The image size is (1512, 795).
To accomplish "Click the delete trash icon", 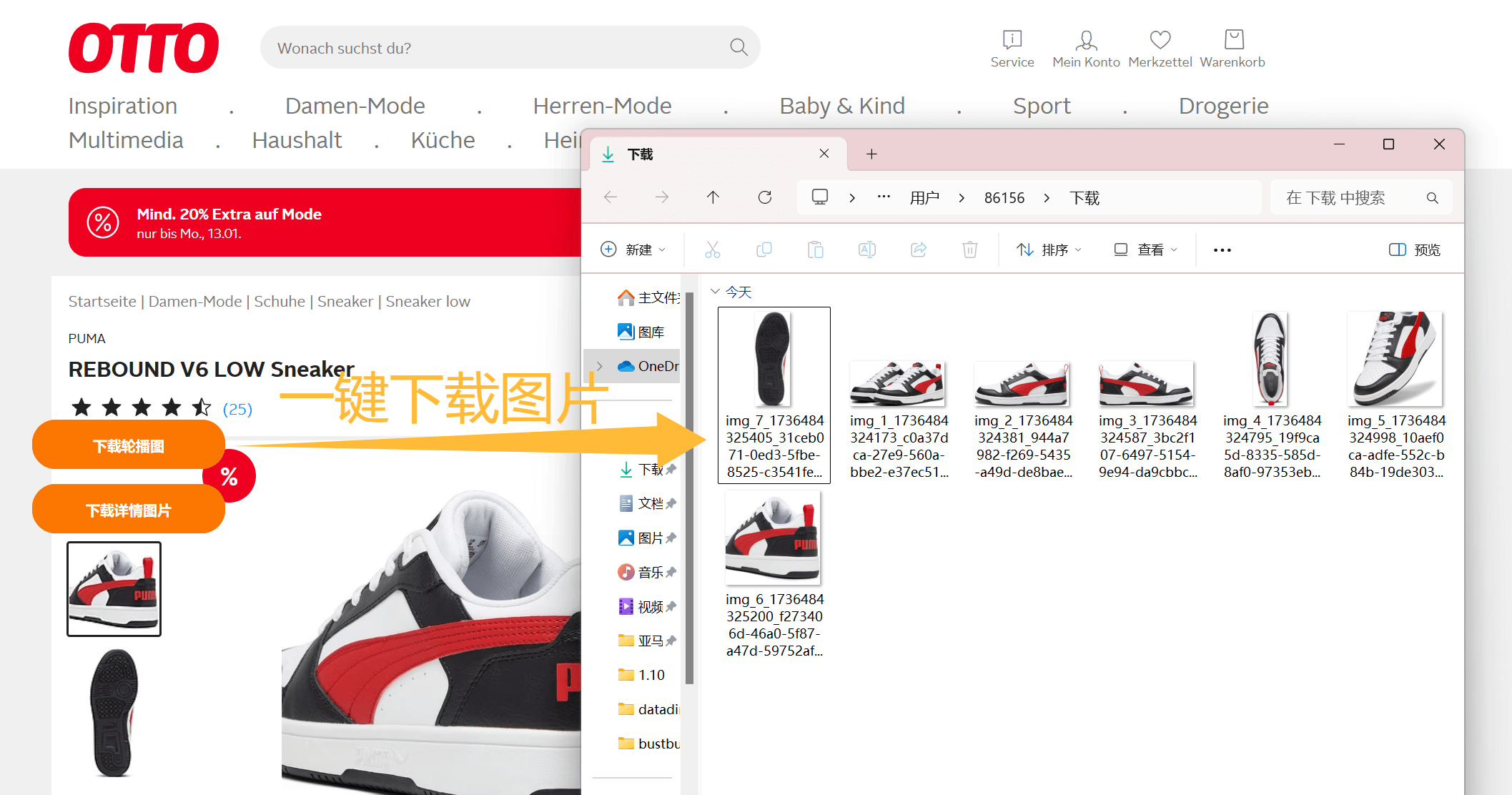I will click(x=970, y=250).
